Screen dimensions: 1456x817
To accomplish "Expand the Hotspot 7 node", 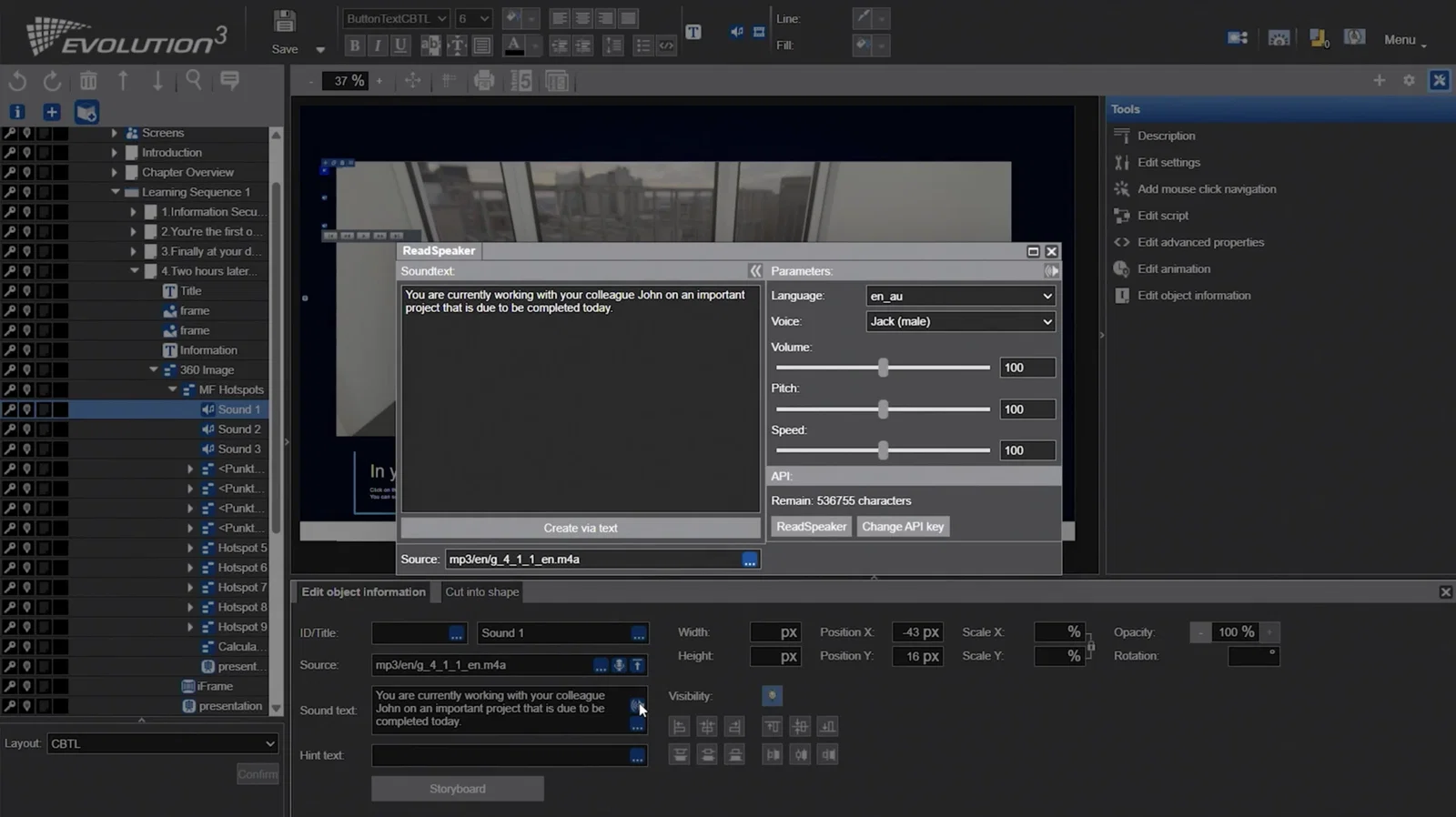I will [x=190, y=588].
